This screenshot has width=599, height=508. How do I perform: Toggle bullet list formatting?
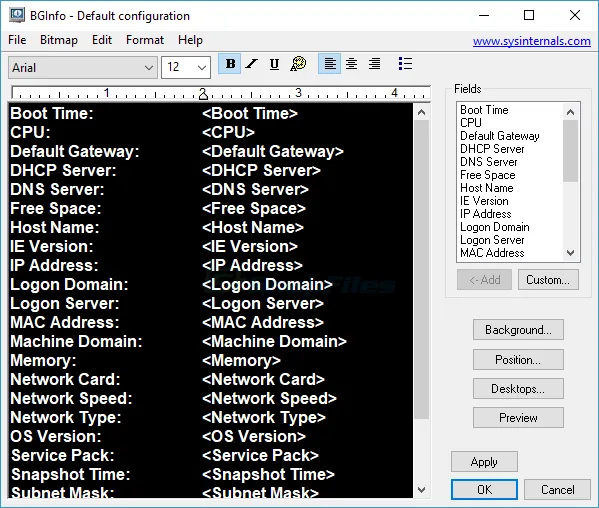(405, 64)
